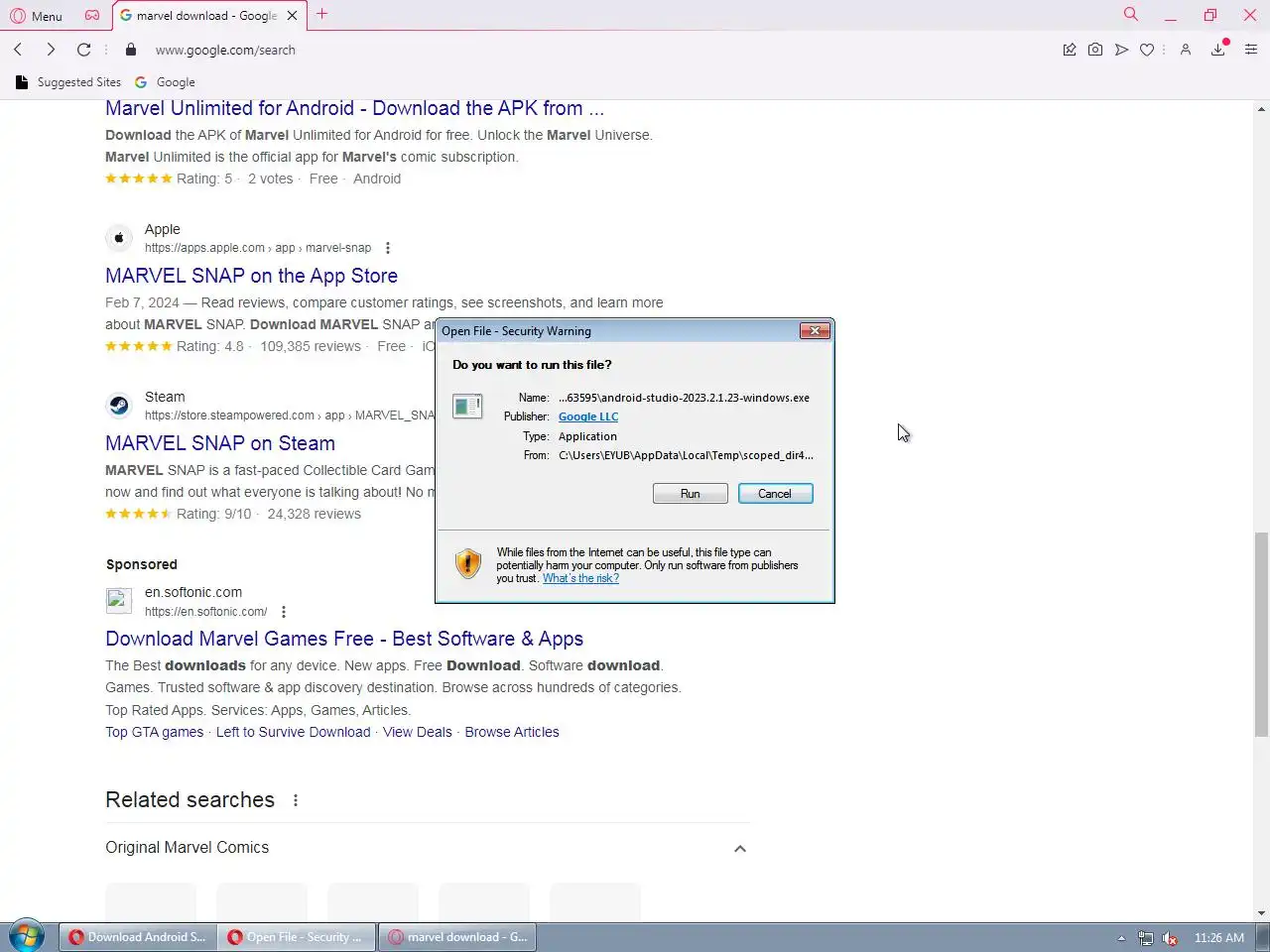
Task: Open Download Marvel Games Free ad
Action: pos(344,639)
